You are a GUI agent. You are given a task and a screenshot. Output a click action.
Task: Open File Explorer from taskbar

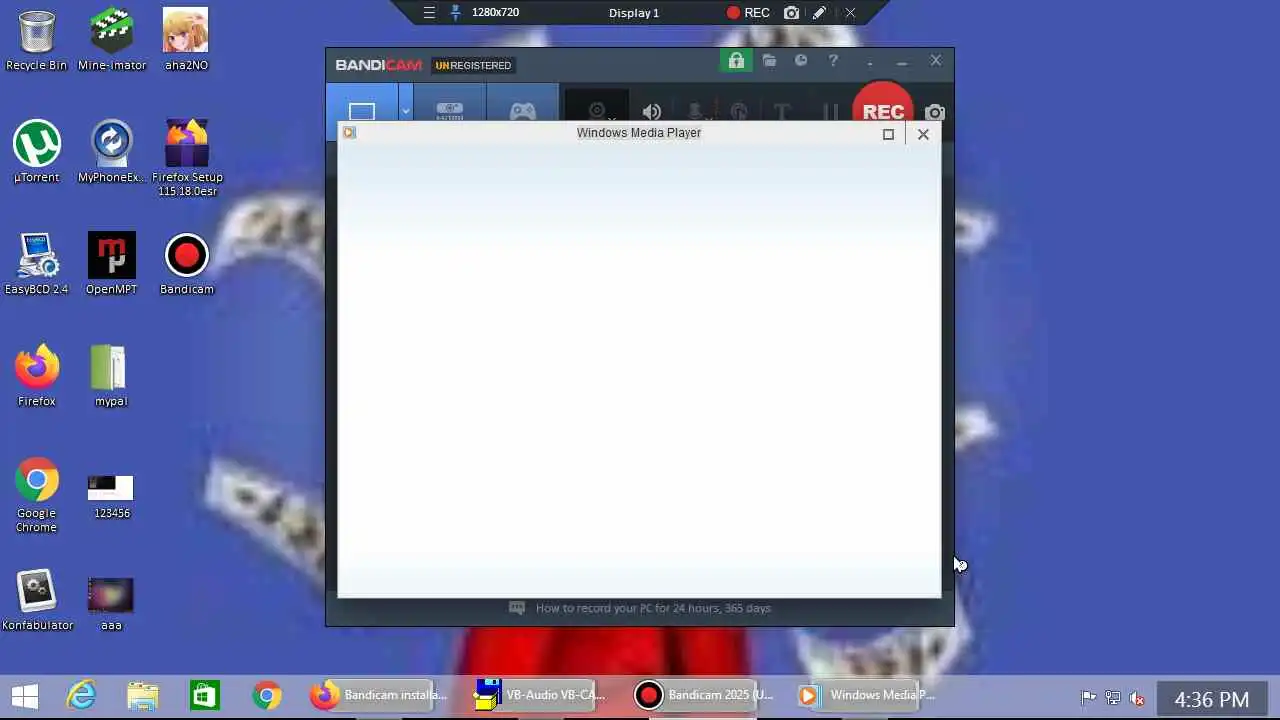pyautogui.click(x=143, y=695)
